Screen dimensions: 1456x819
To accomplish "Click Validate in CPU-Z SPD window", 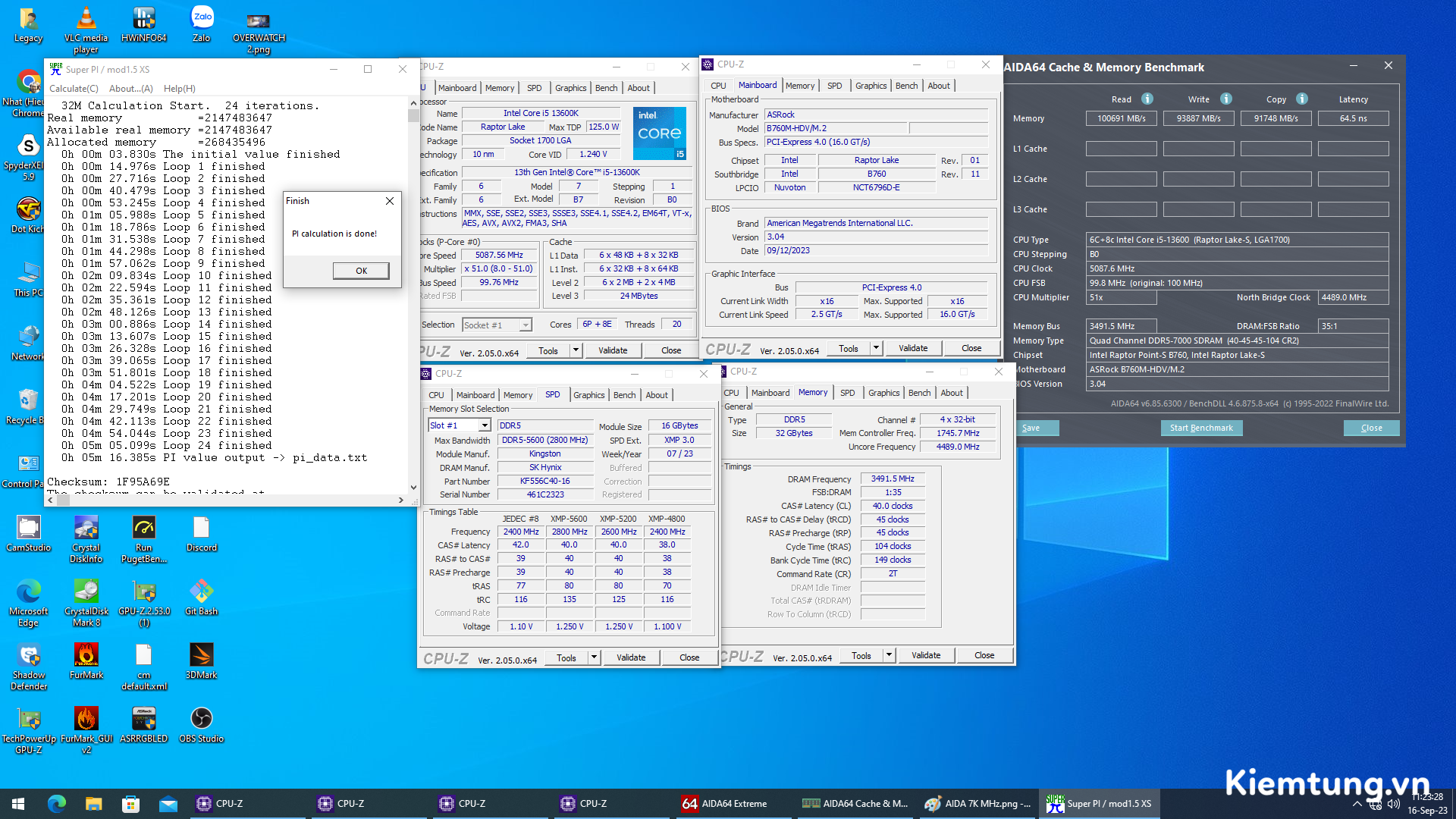I will click(x=631, y=657).
